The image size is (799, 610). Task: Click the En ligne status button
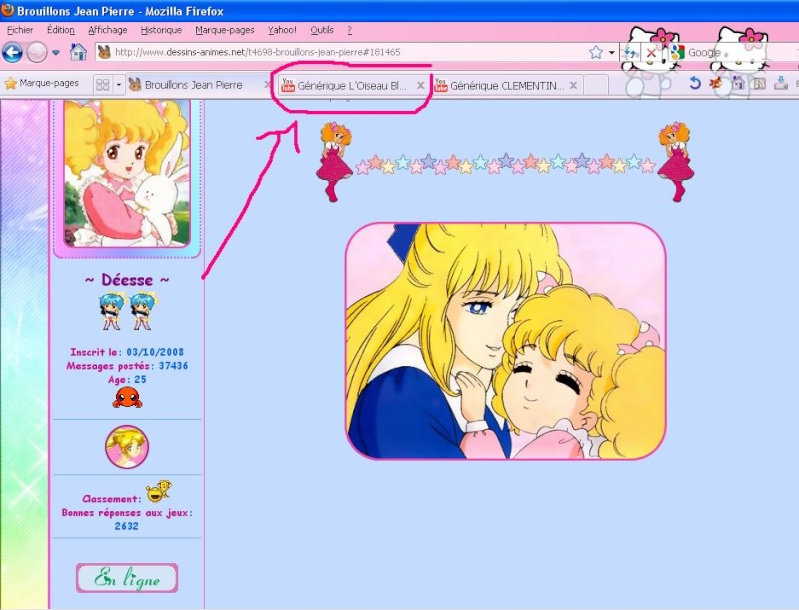pos(127,578)
